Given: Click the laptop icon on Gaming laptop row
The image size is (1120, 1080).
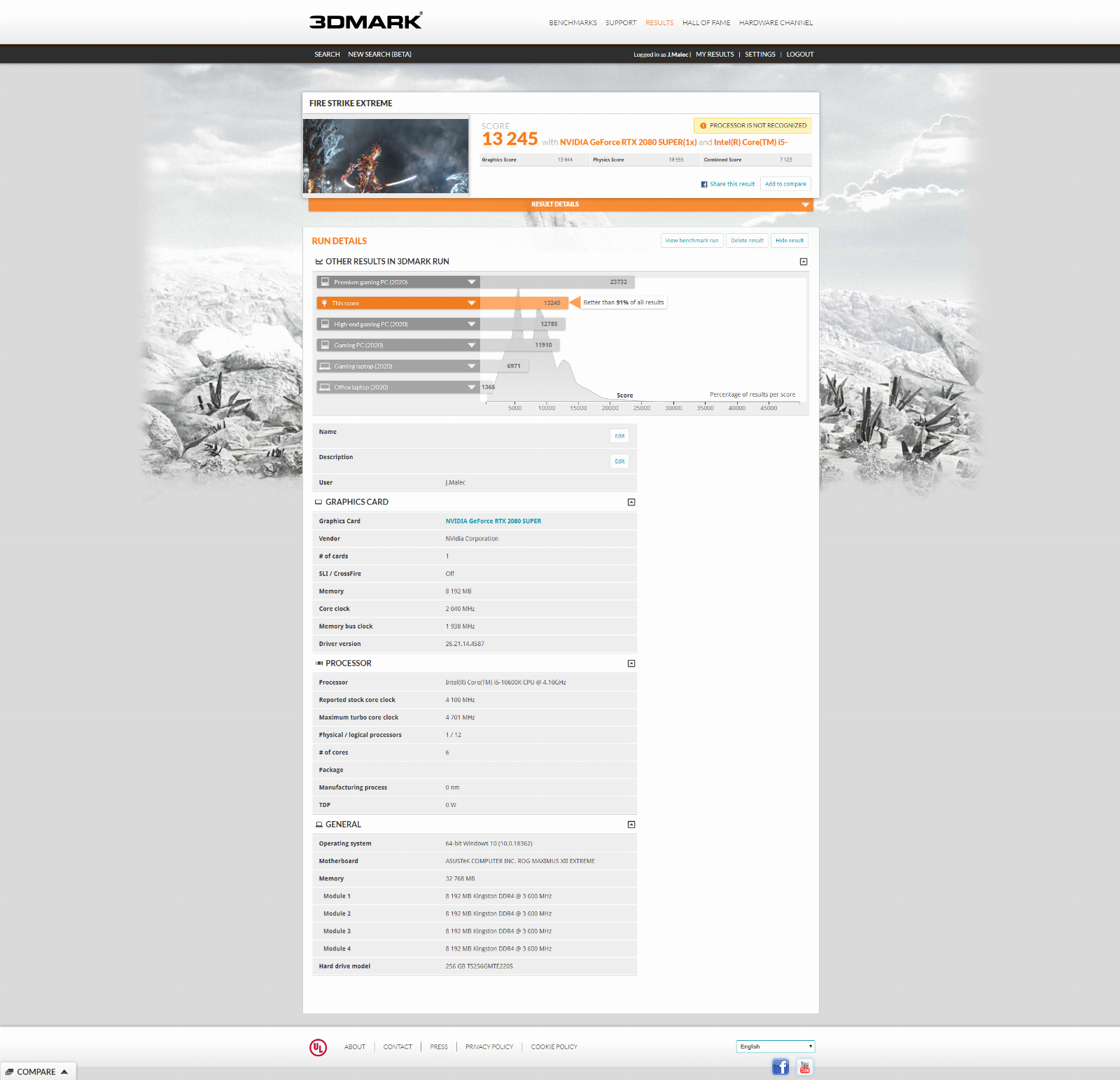Looking at the screenshot, I should [325, 366].
